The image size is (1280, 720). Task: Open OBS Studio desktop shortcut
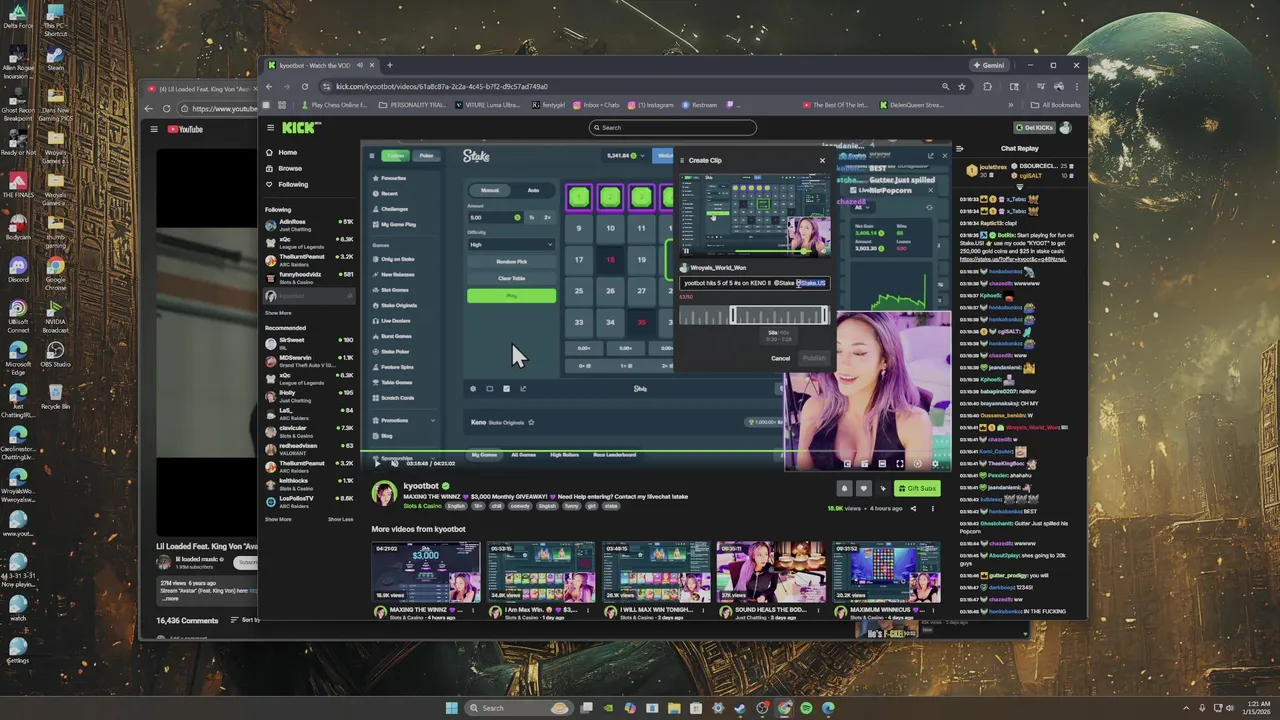[55, 354]
